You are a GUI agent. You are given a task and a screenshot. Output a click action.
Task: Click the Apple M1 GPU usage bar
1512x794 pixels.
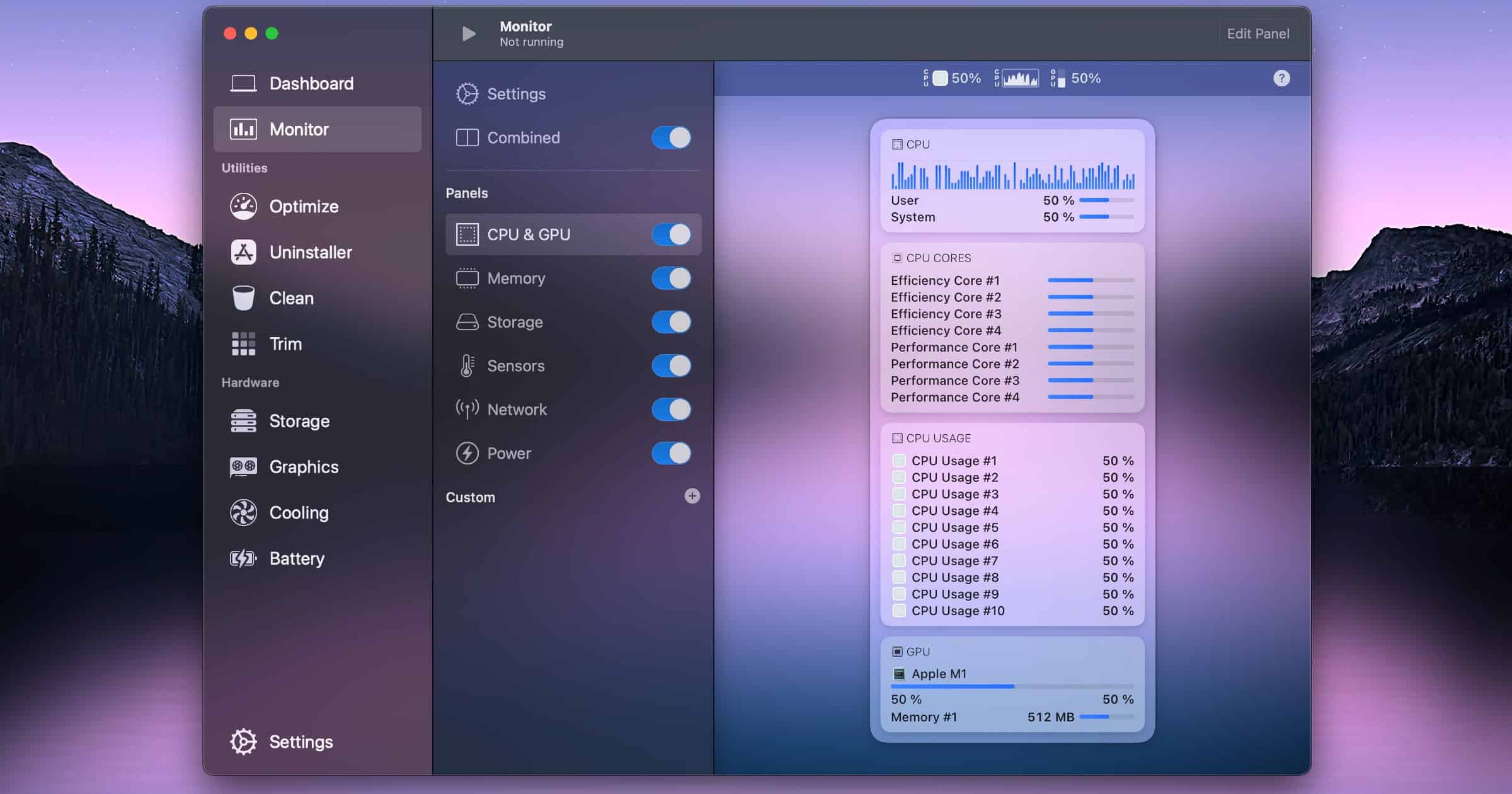[1012, 686]
